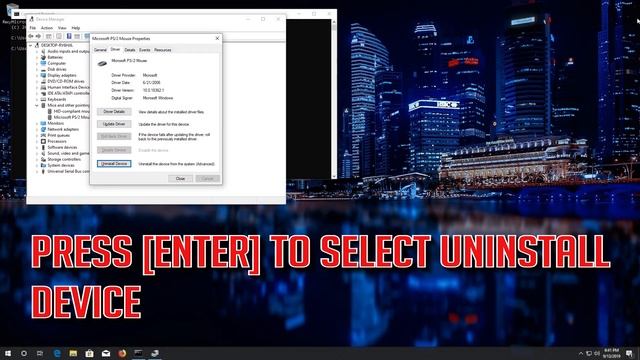Open the Action menu in Device Manager
The image size is (640, 360).
pyautogui.click(x=47, y=28)
